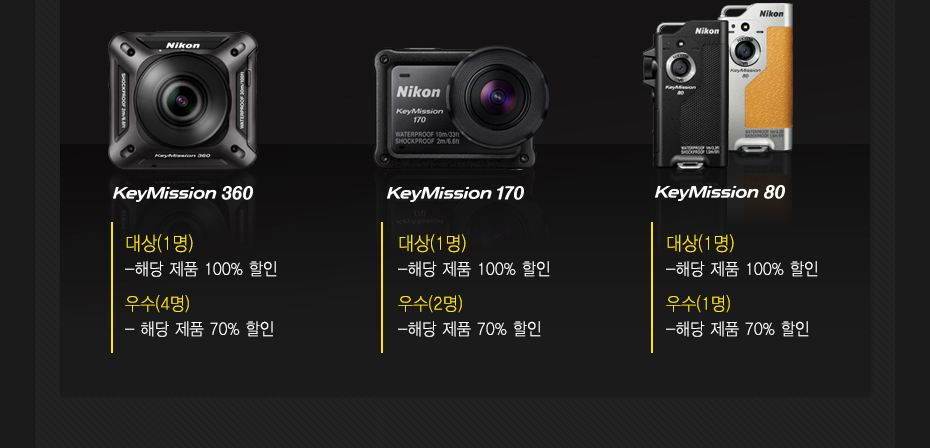Click the lens of the KeyMission 170
This screenshot has width=930, height=448.
498,96
